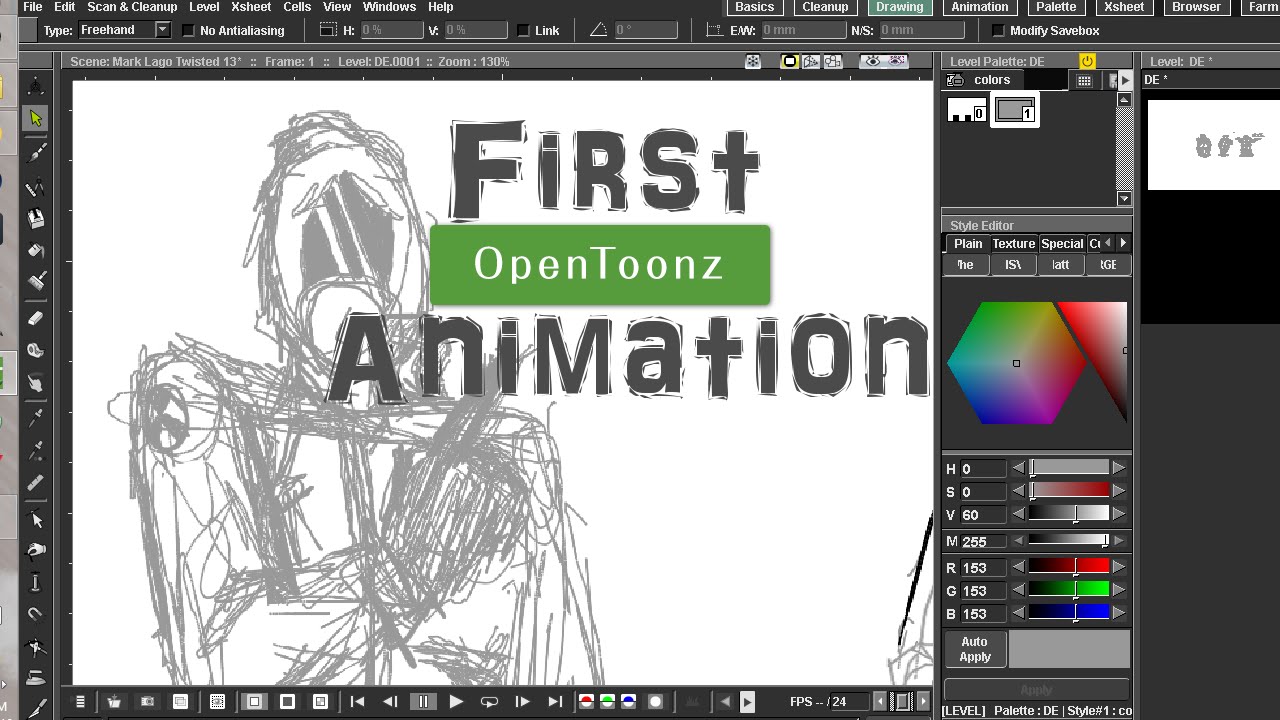The width and height of the screenshot is (1280, 720).
Task: Open the Xsheet menu
Action: pos(251,7)
